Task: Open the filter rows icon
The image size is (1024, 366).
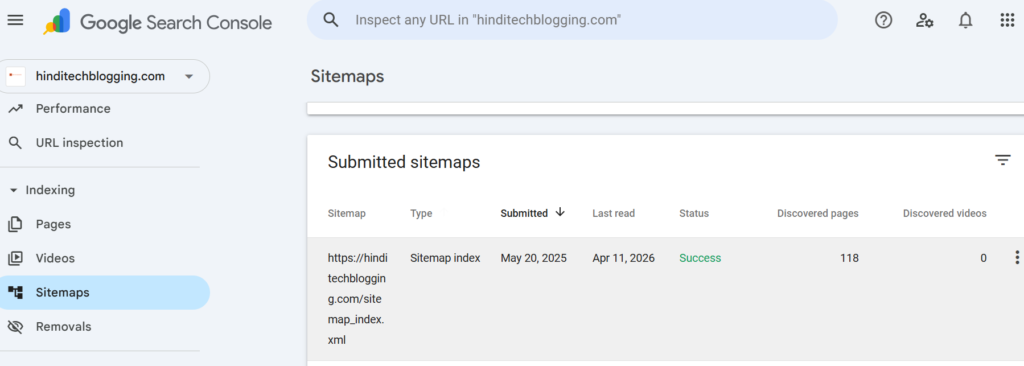Action: [x=1002, y=159]
